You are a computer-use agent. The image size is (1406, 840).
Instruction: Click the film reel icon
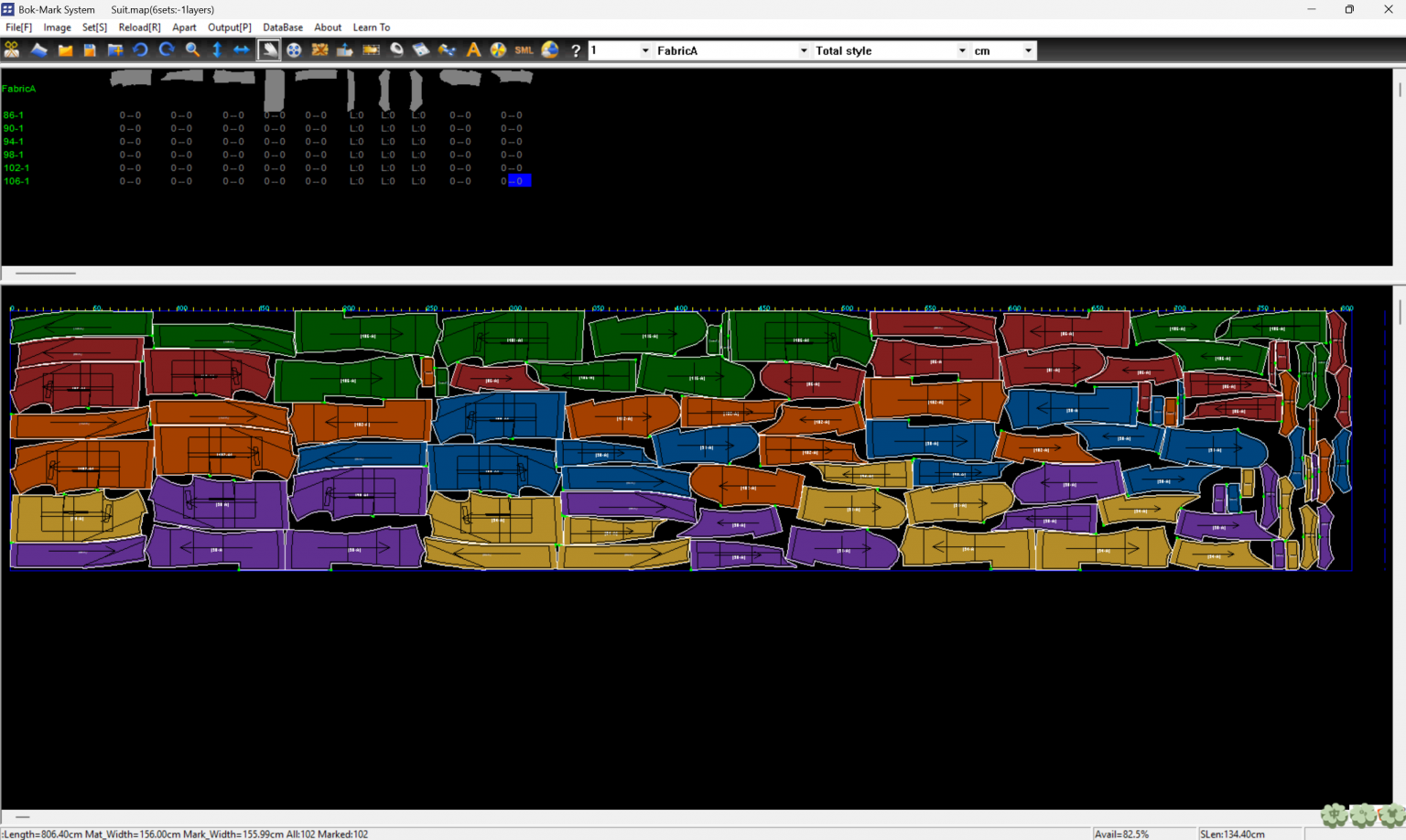coord(294,50)
